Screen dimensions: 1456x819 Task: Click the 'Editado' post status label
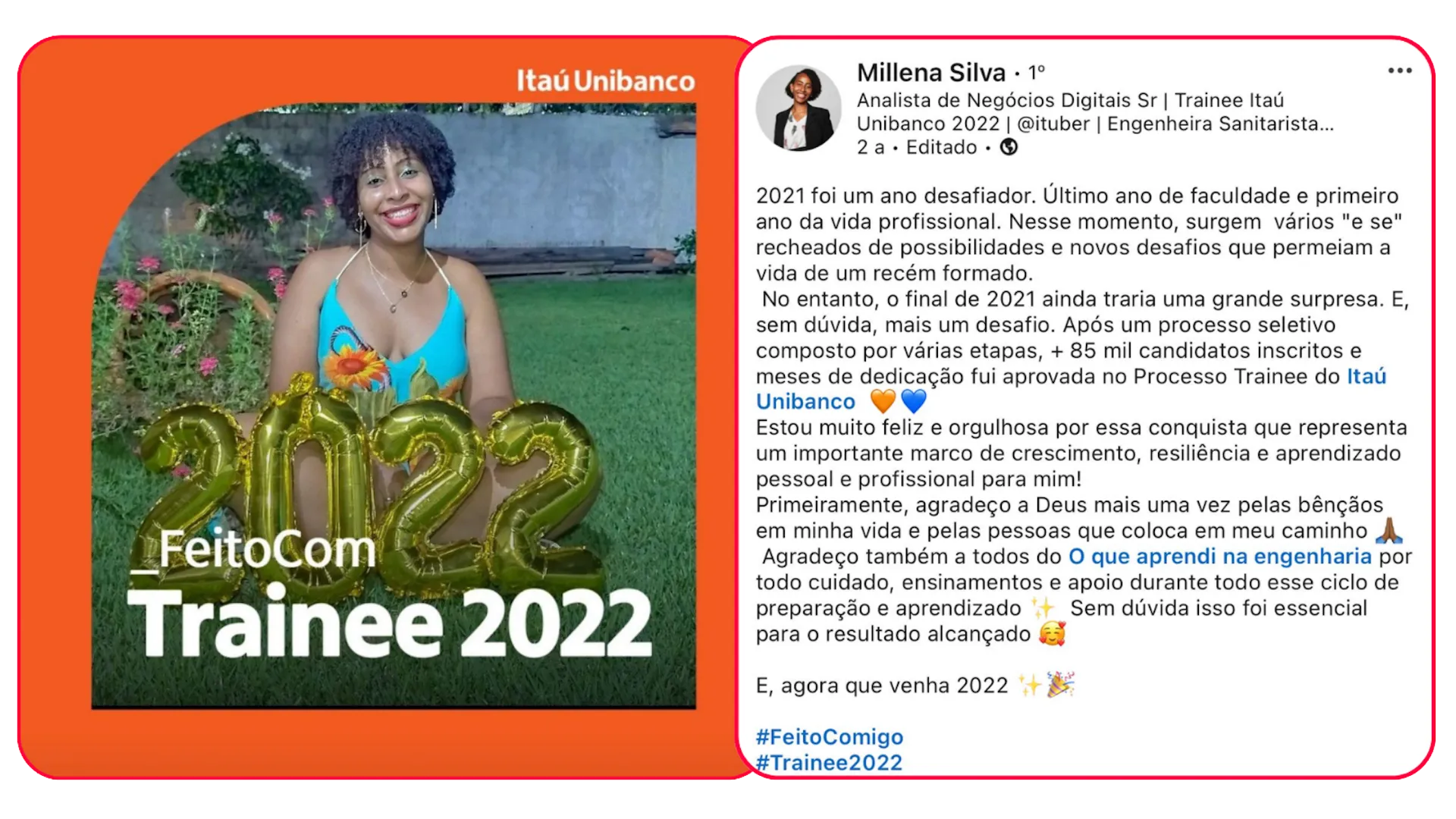click(941, 147)
